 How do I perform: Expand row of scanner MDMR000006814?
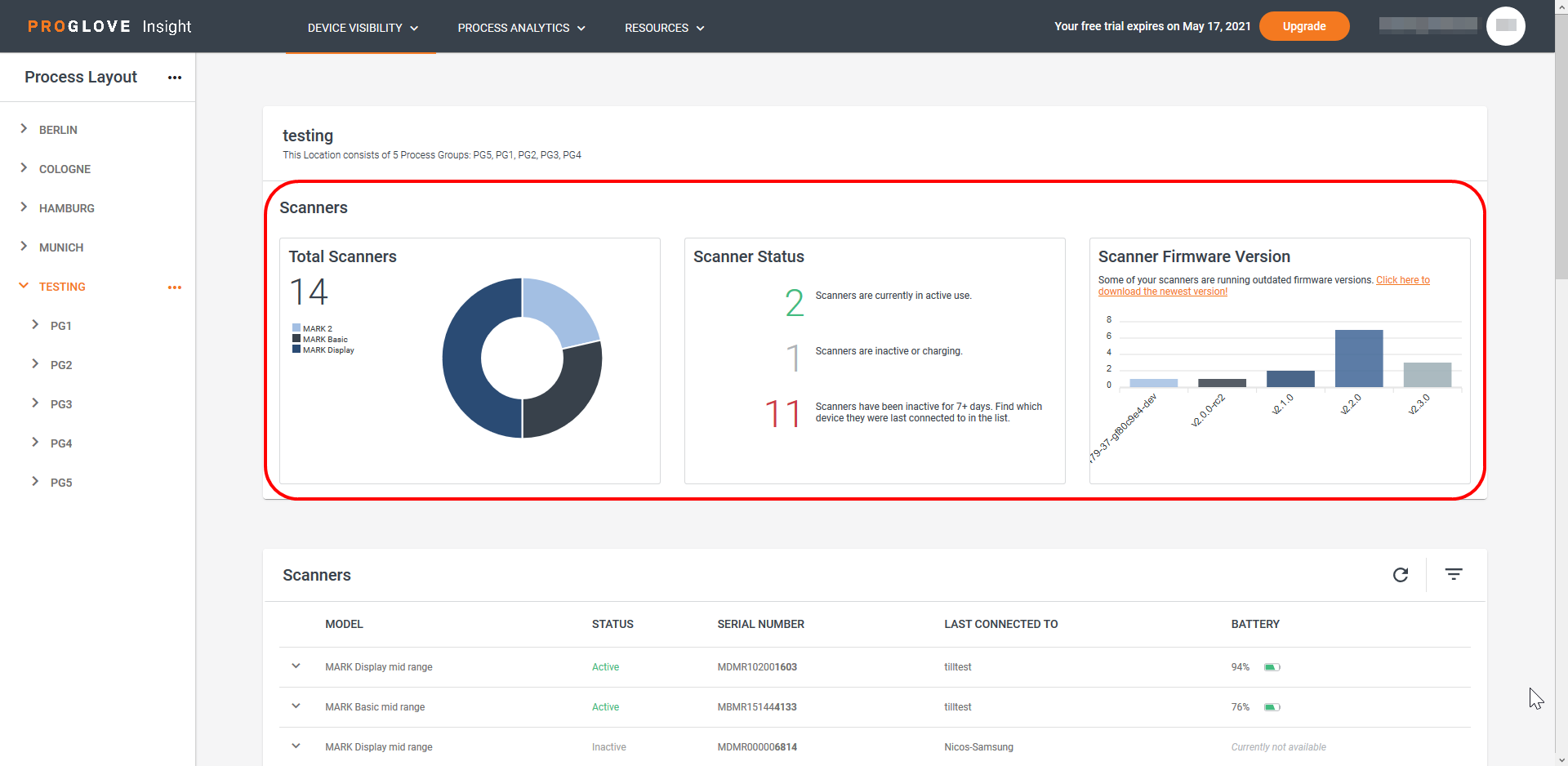296,746
